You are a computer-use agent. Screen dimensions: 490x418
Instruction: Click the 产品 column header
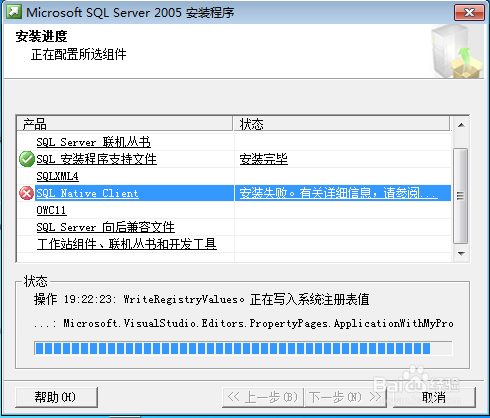pos(125,124)
